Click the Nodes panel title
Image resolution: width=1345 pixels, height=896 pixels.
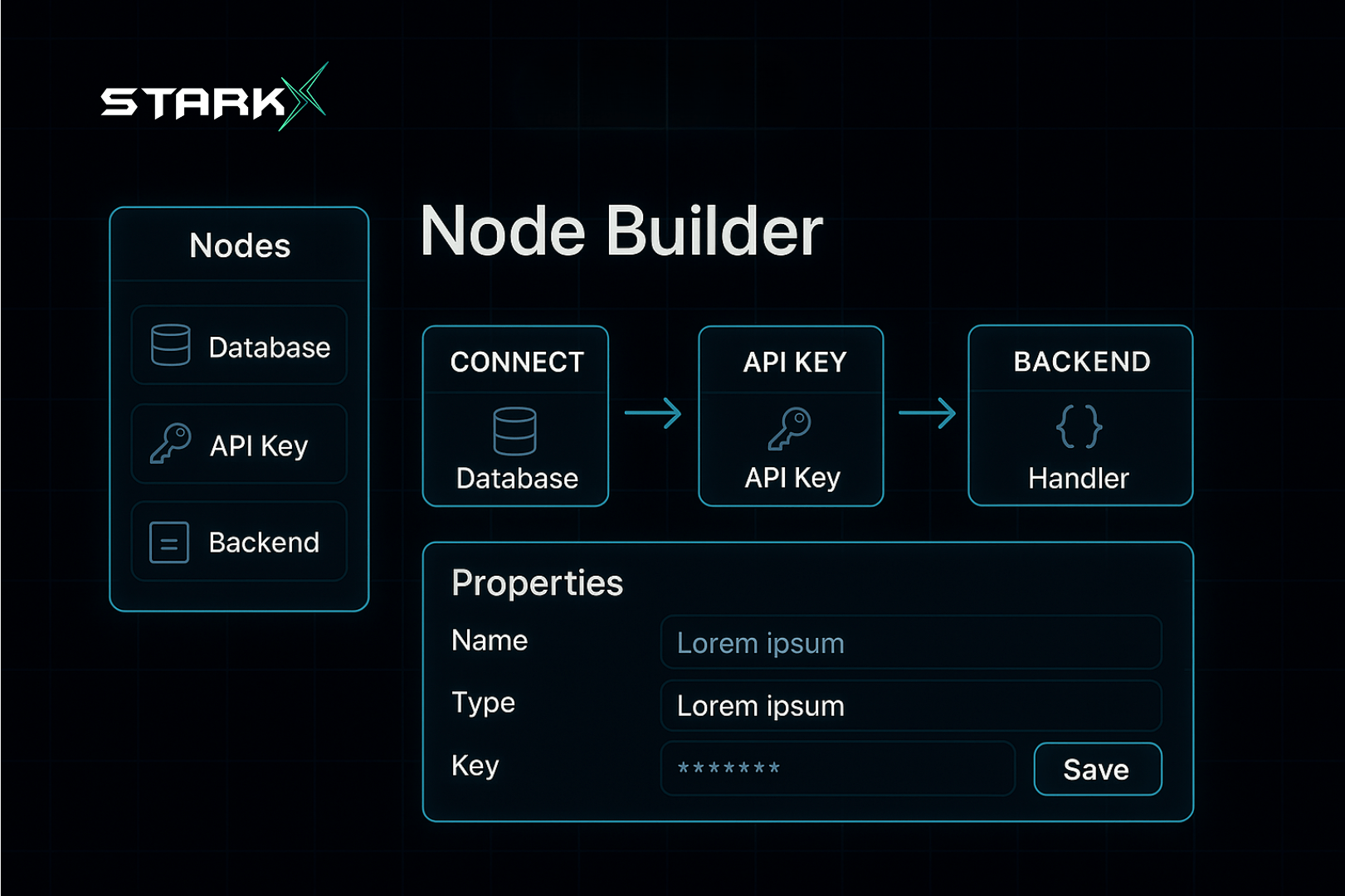pyautogui.click(x=240, y=246)
